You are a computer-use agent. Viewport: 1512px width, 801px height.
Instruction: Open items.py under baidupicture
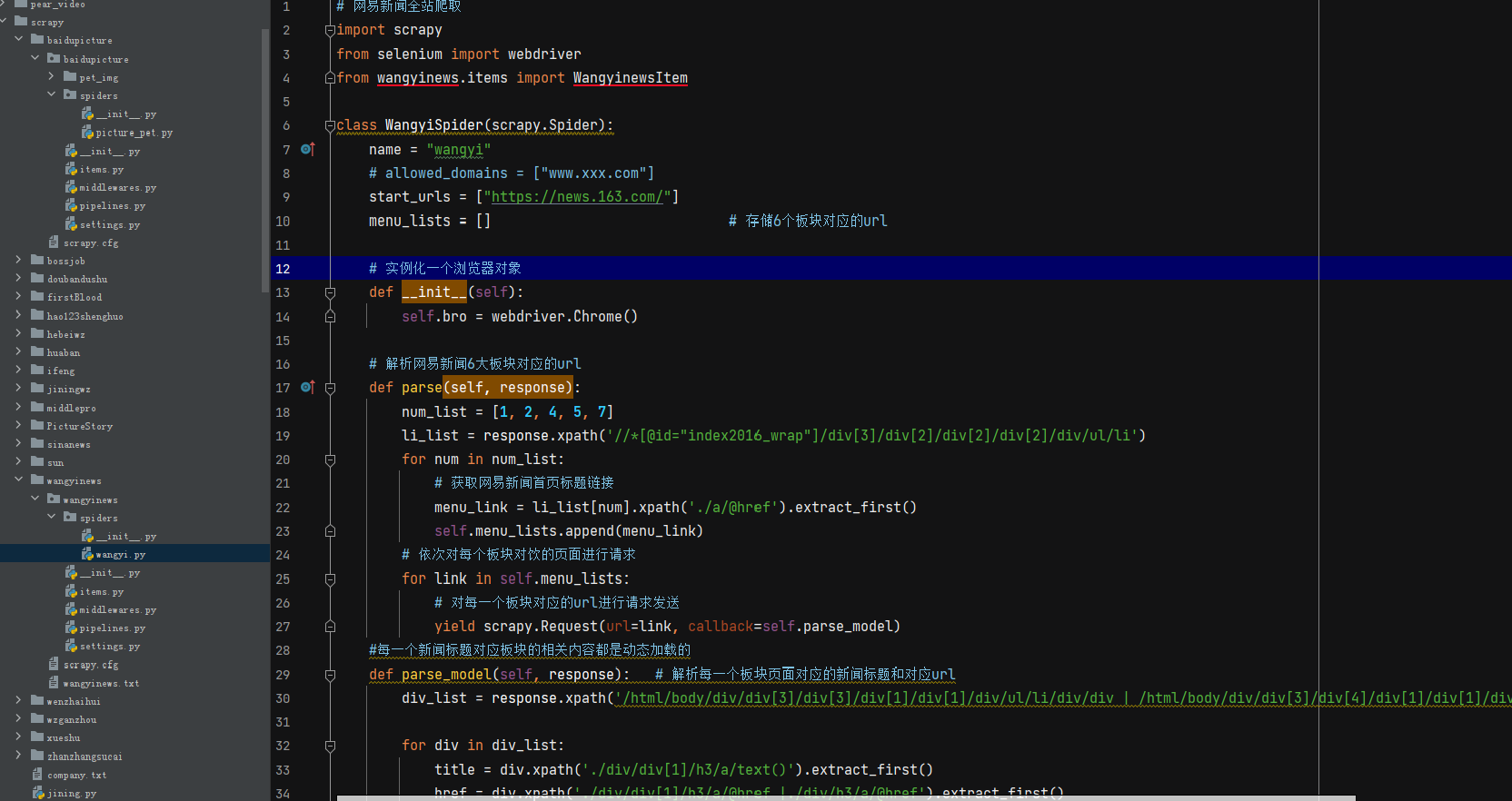point(101,169)
